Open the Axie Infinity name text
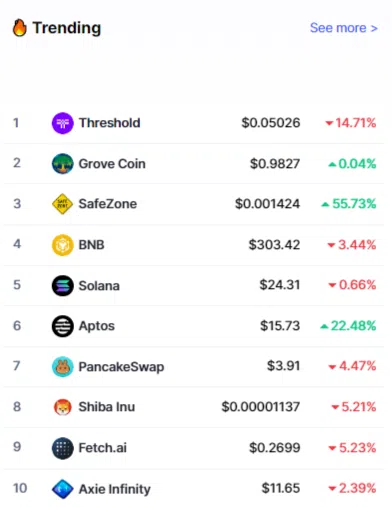The width and height of the screenshot is (392, 507). (115, 489)
